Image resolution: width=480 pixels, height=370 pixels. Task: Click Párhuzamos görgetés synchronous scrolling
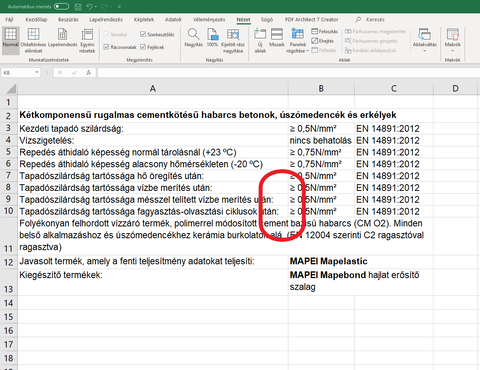pos(371,41)
